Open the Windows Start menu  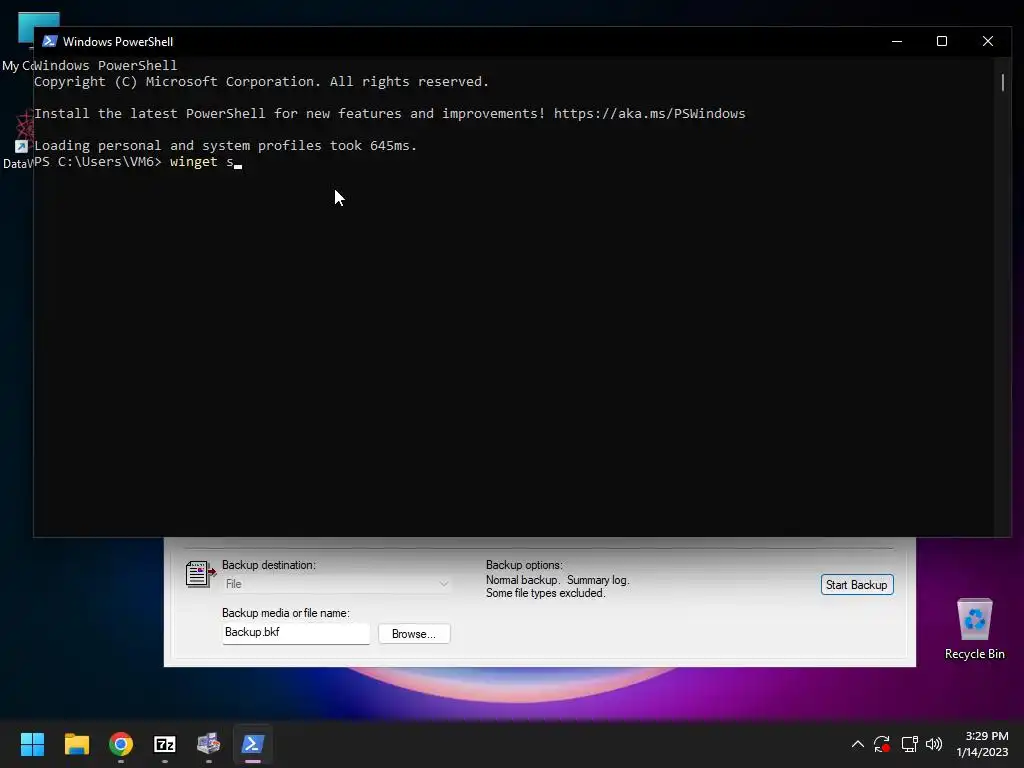point(32,744)
